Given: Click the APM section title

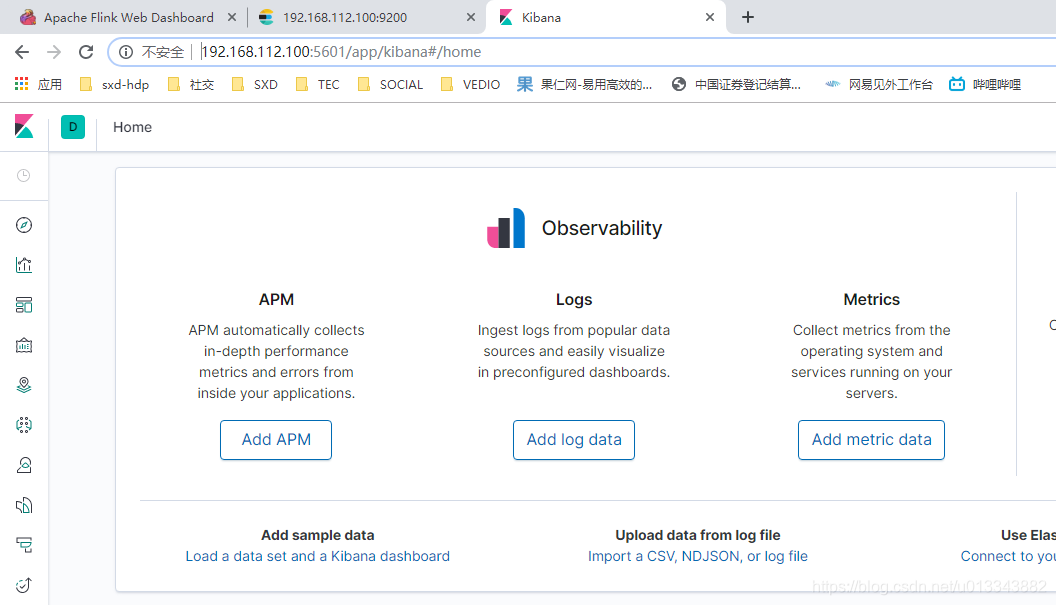Looking at the screenshot, I should click(276, 299).
